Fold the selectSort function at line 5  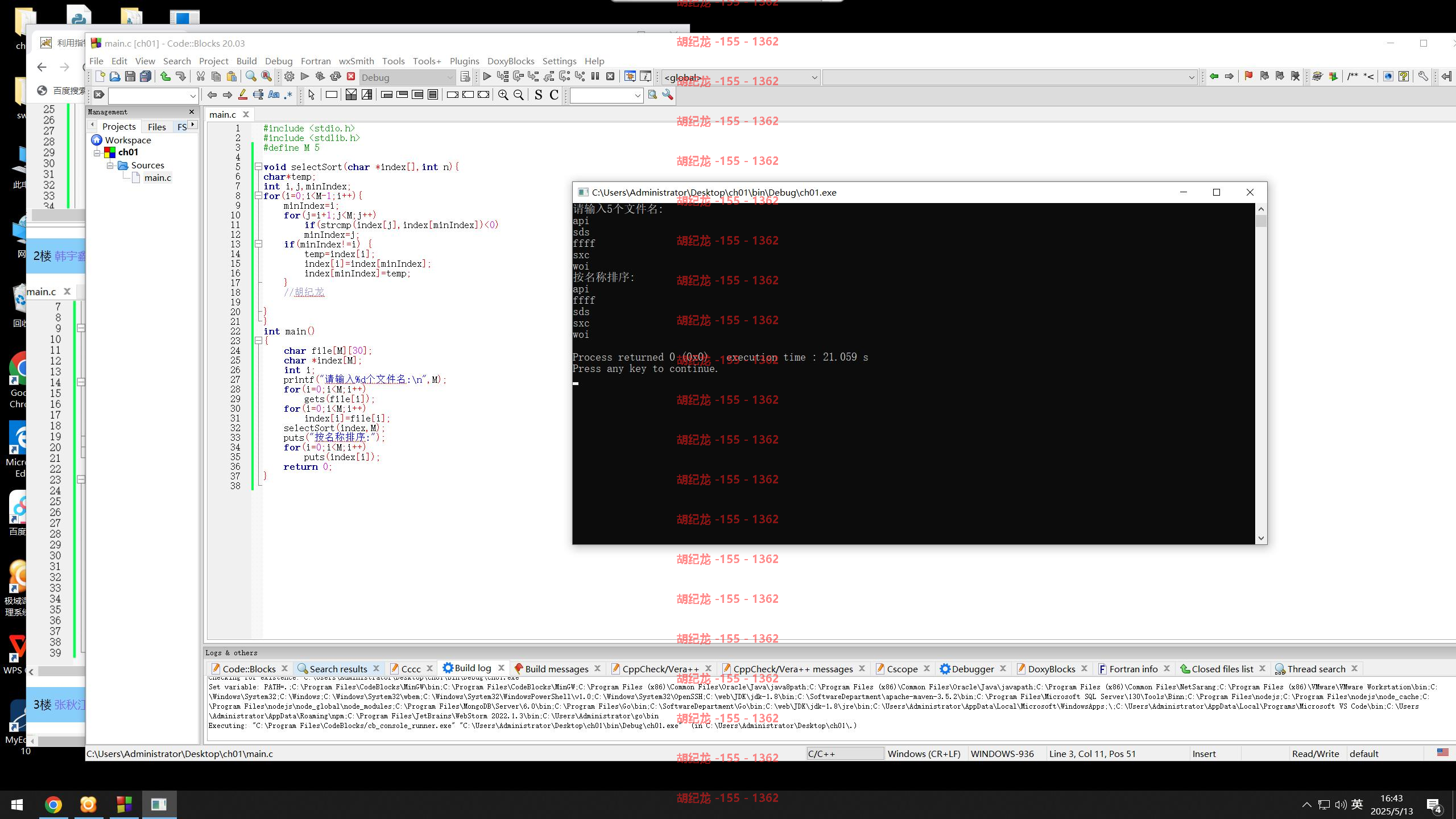258,167
